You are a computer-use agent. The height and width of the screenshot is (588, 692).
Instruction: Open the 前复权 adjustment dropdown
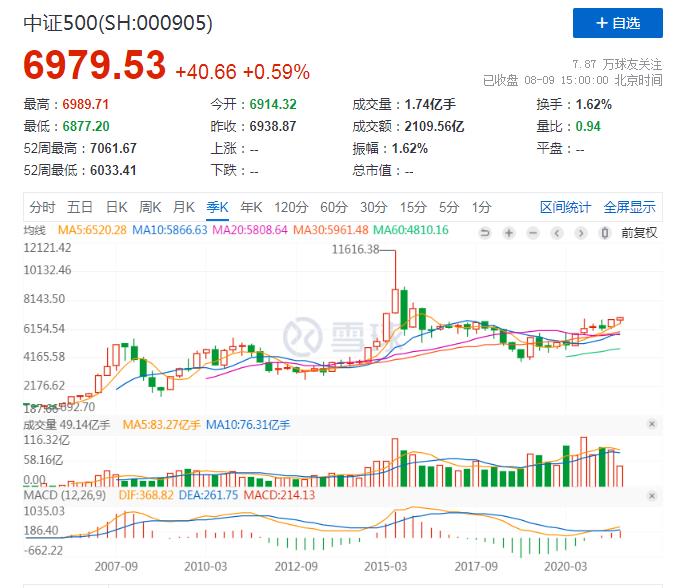[x=639, y=233]
